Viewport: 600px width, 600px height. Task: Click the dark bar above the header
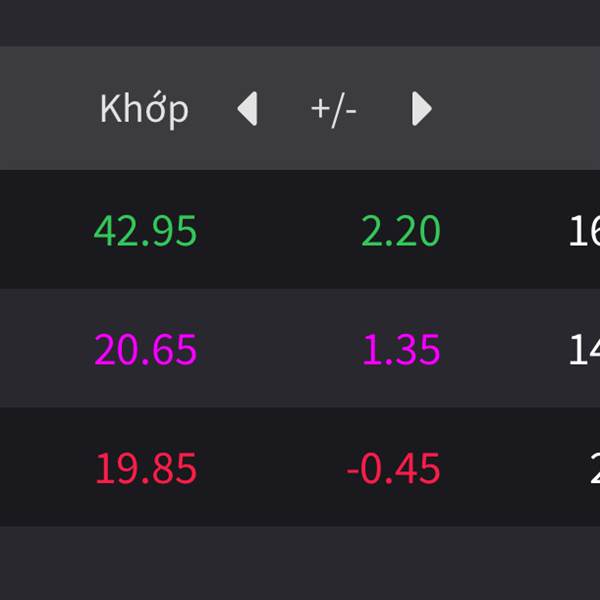coord(300,22)
